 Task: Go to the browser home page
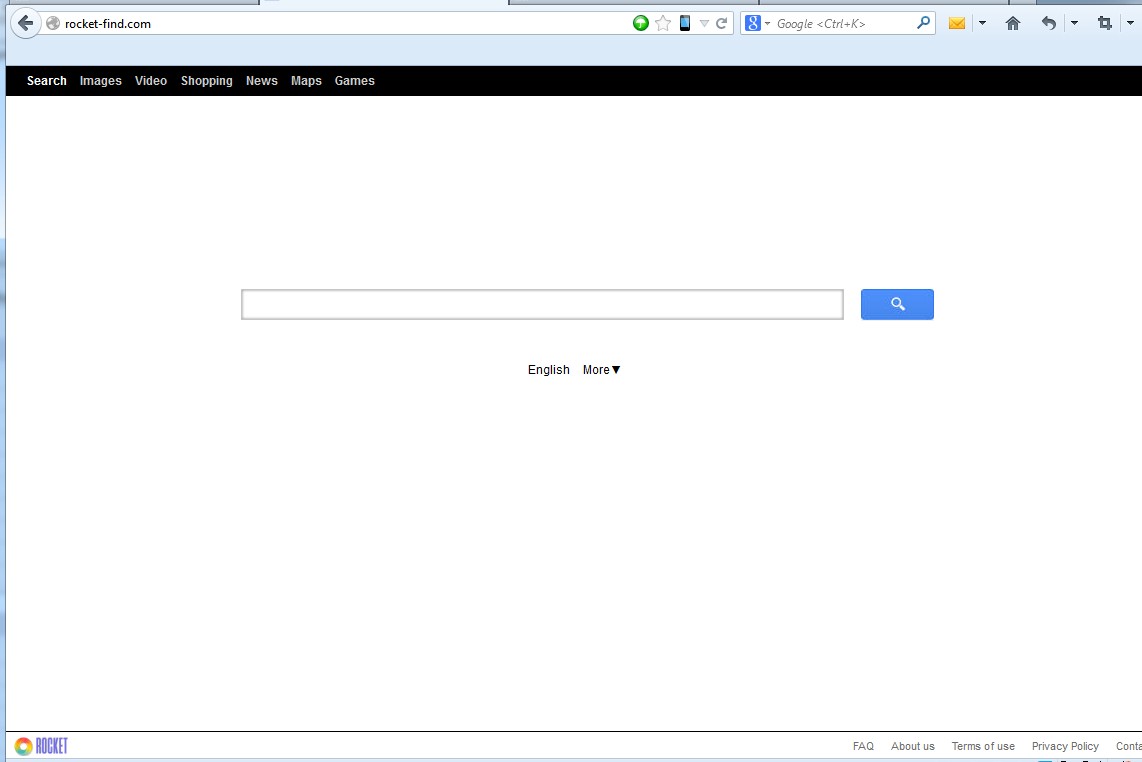(1013, 23)
